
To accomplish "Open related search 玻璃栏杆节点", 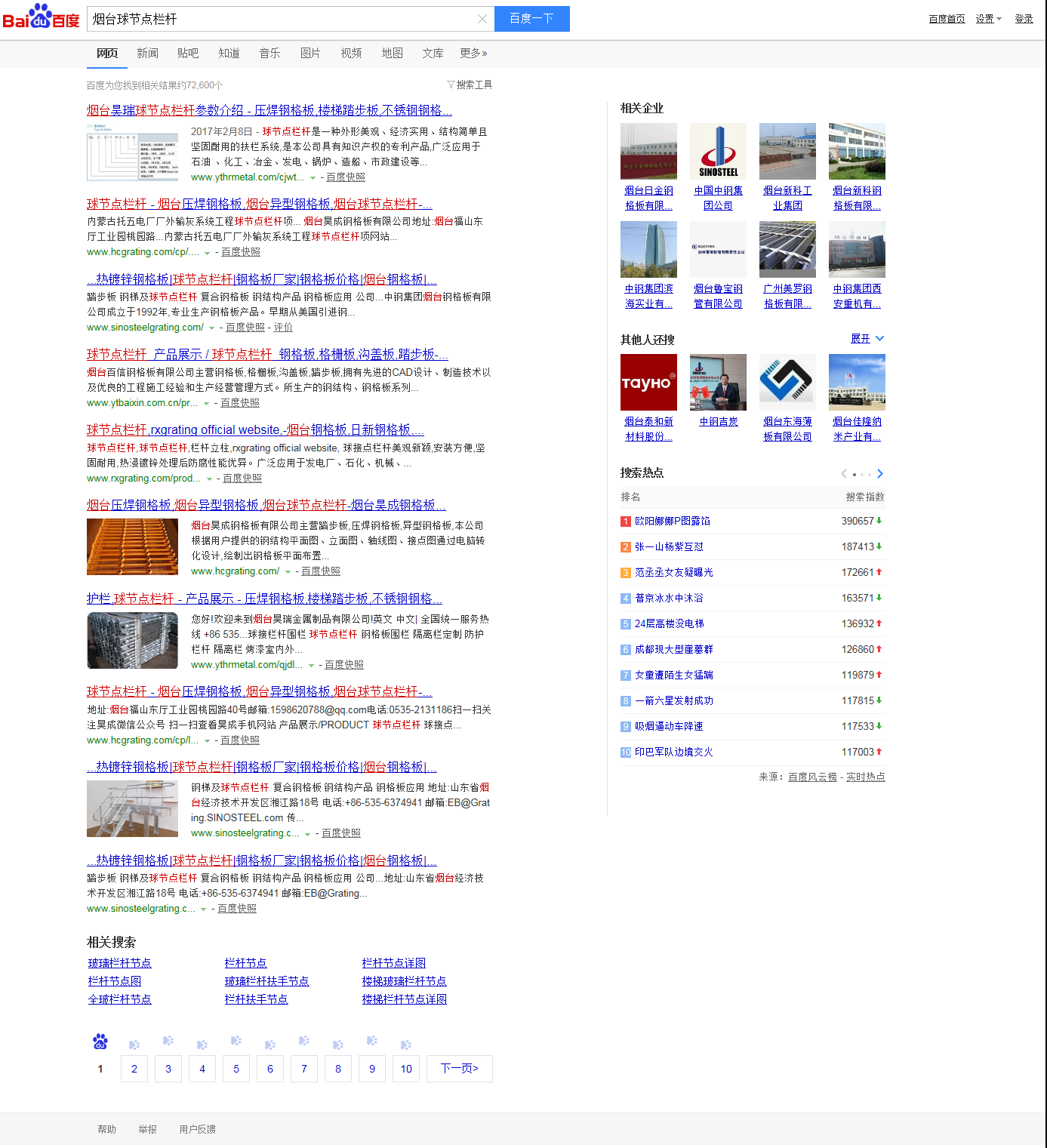I will tap(119, 963).
